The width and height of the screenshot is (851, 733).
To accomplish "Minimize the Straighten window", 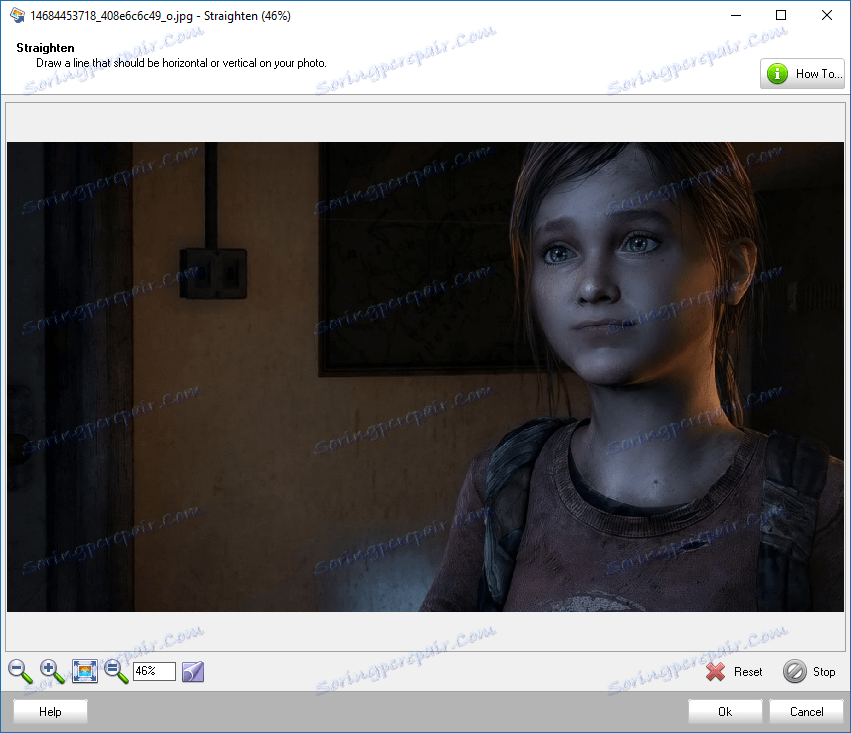I will (x=736, y=15).
